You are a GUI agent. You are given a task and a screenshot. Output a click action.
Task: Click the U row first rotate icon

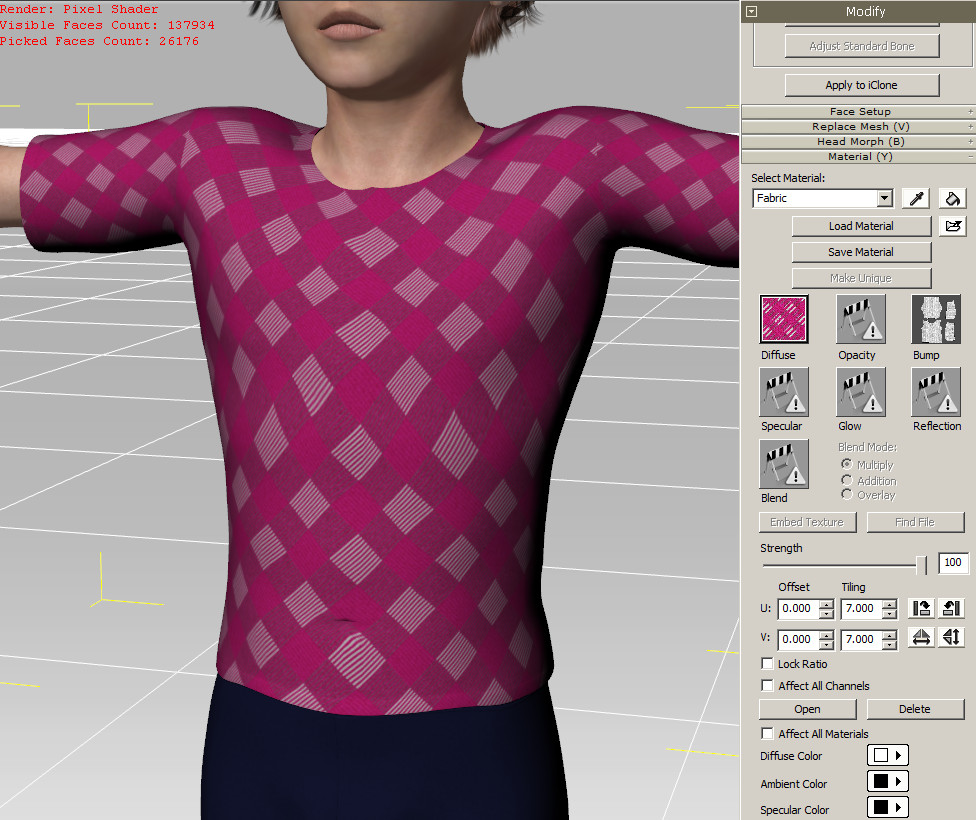[921, 608]
